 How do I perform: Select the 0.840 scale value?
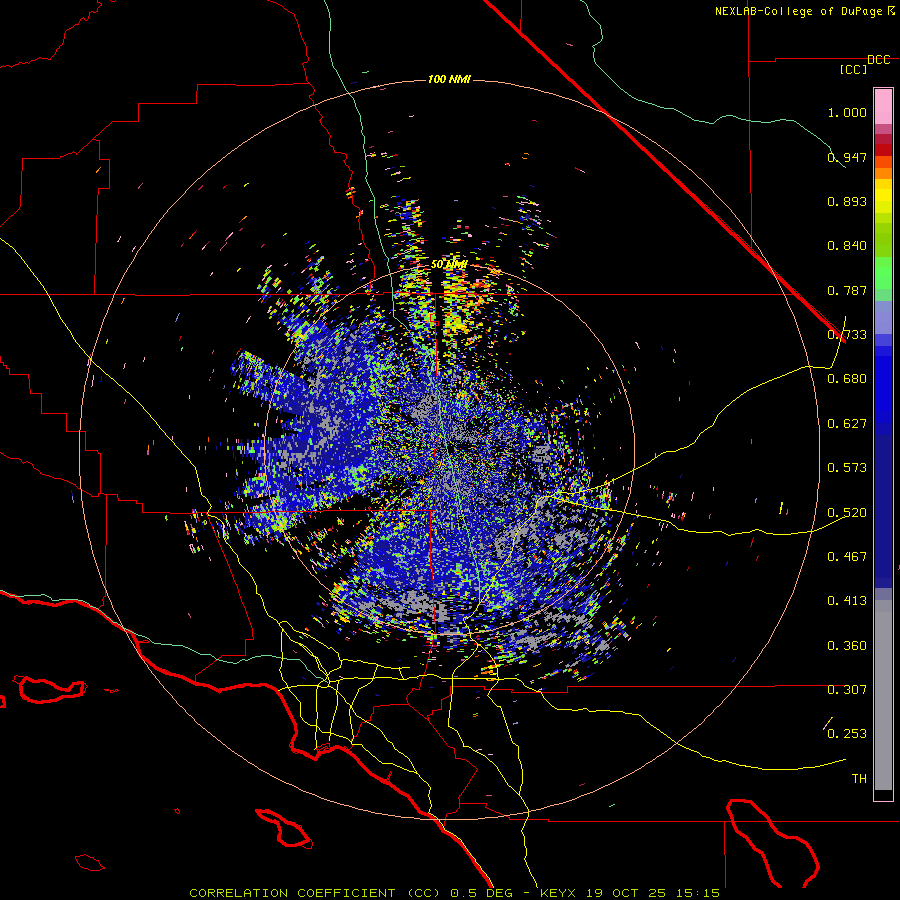[847, 246]
